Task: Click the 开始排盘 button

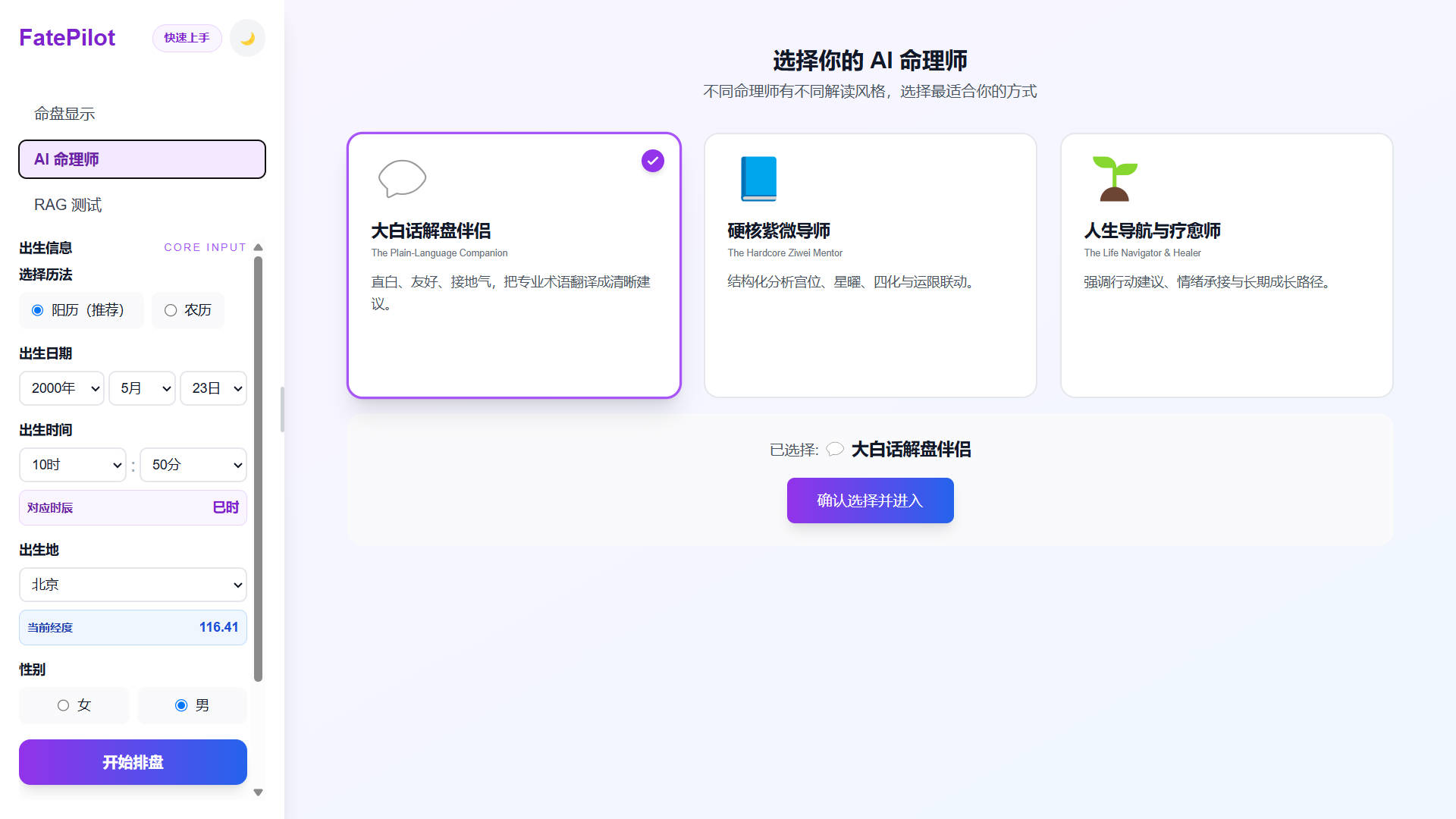Action: pyautogui.click(x=133, y=762)
